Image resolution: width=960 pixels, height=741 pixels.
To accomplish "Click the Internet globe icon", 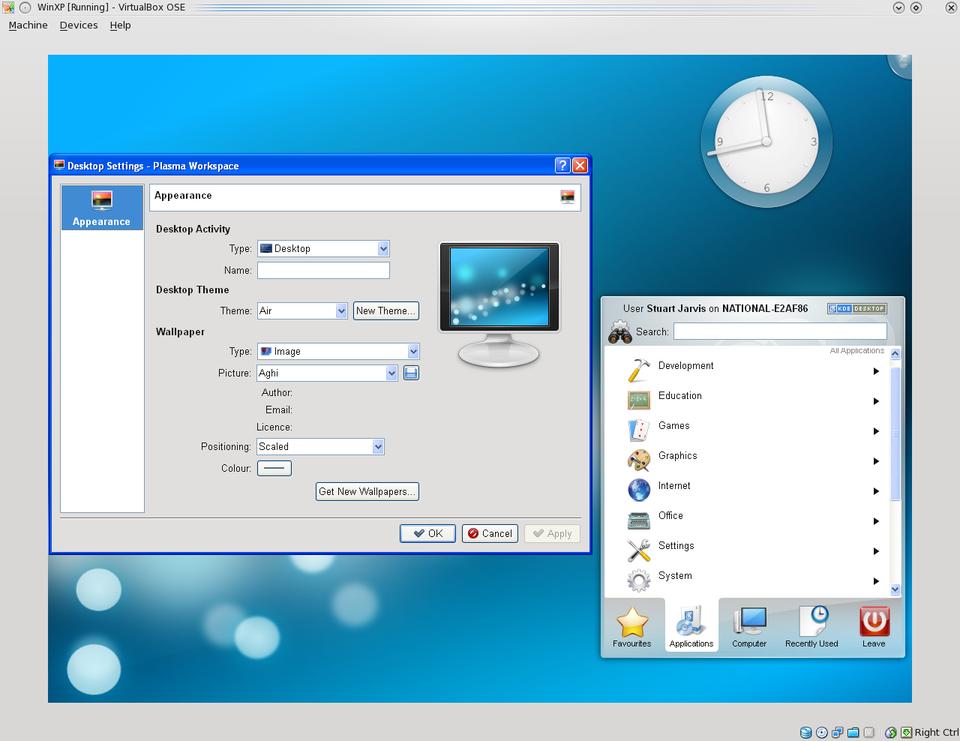I will [x=639, y=490].
